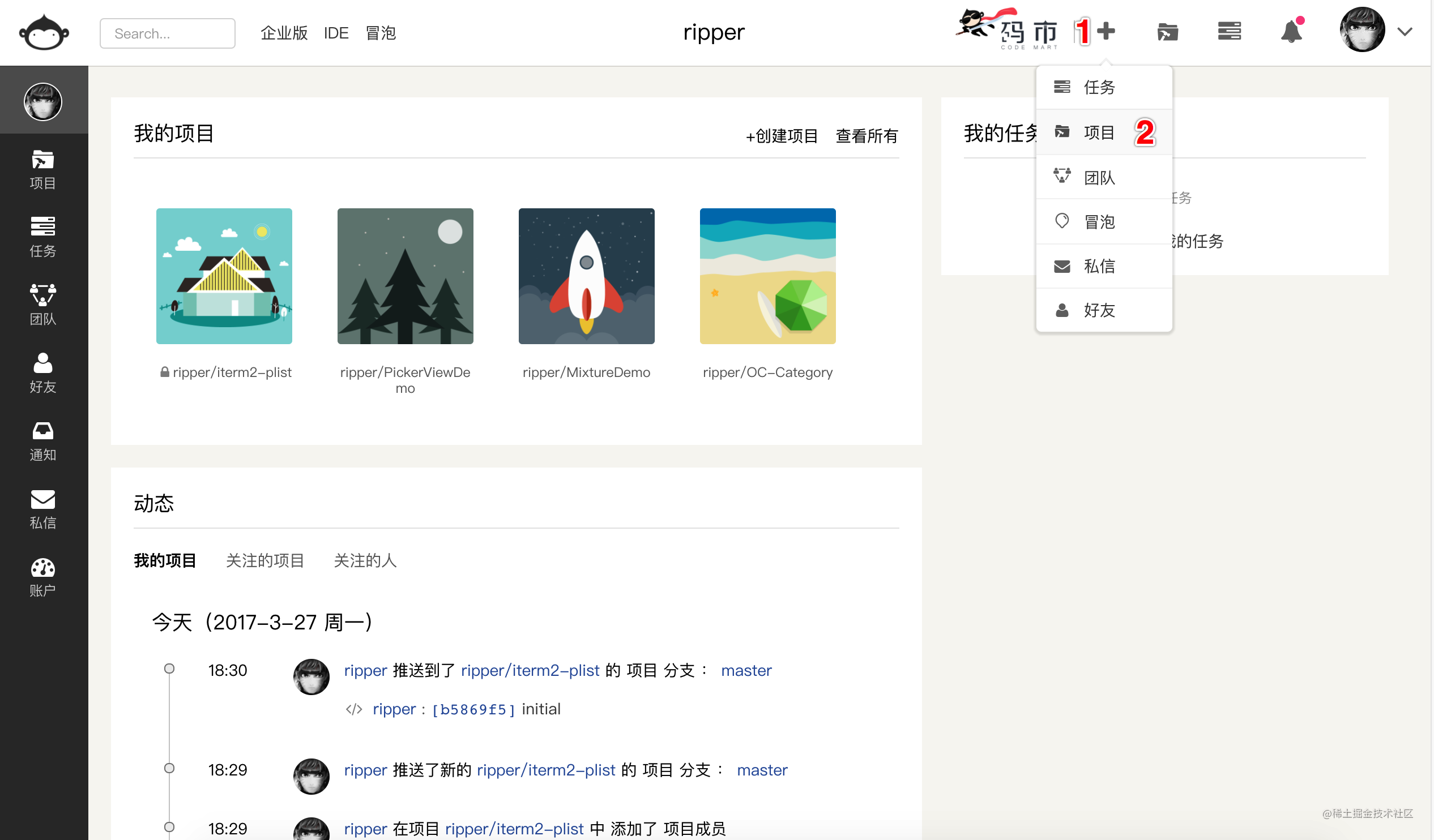Screen dimensions: 1434x840
Task: Switch to the 关注的项目 tab
Action: [264, 560]
